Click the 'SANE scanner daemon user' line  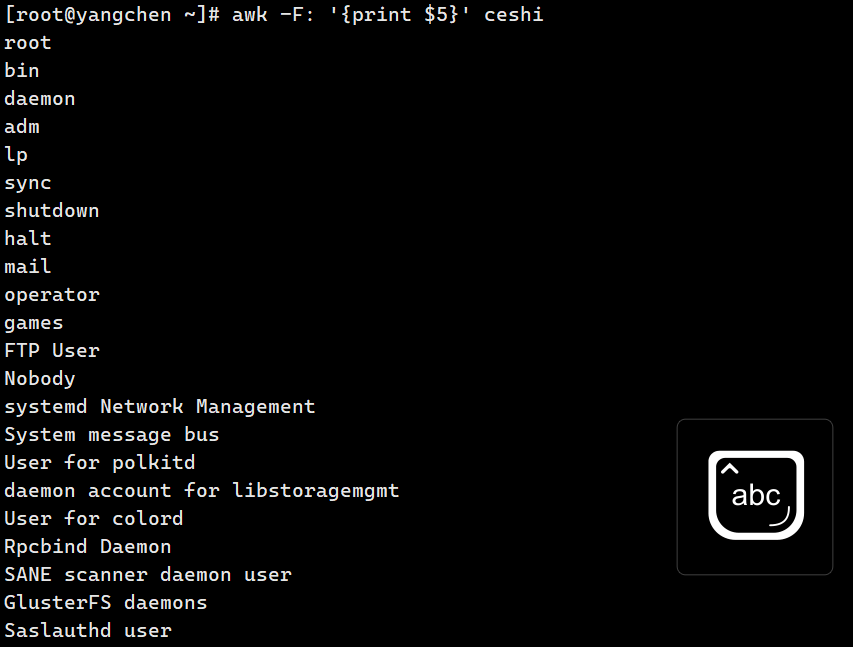click(x=148, y=575)
